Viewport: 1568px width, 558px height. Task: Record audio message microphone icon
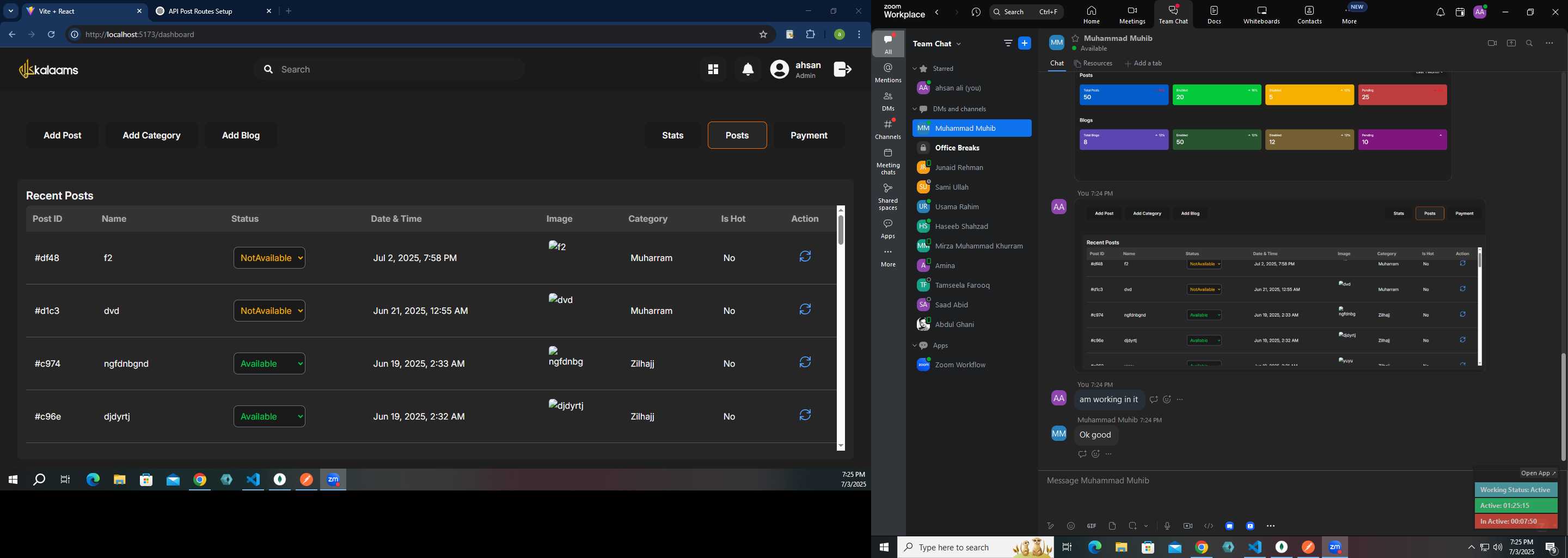[1167, 526]
